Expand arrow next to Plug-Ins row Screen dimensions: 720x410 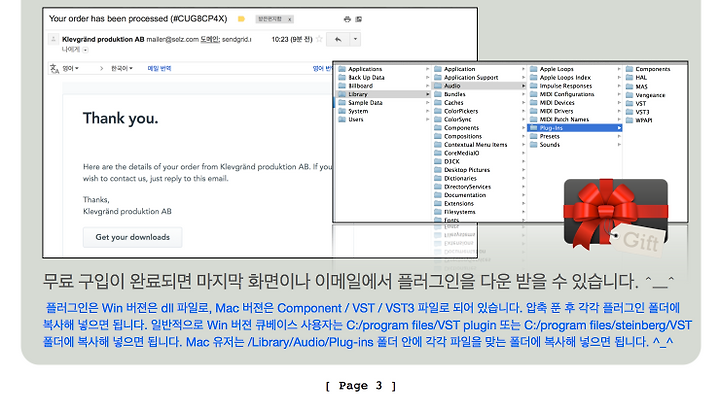(x=619, y=128)
